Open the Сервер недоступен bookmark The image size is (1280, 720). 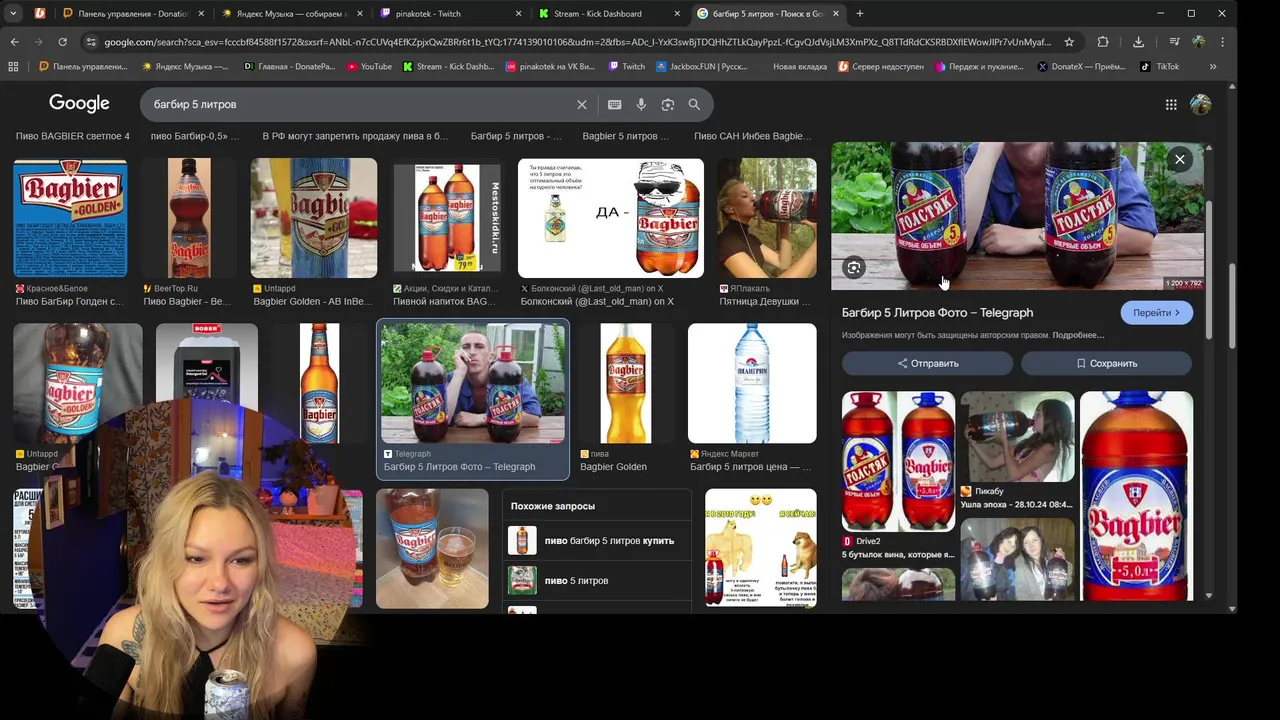(x=881, y=66)
